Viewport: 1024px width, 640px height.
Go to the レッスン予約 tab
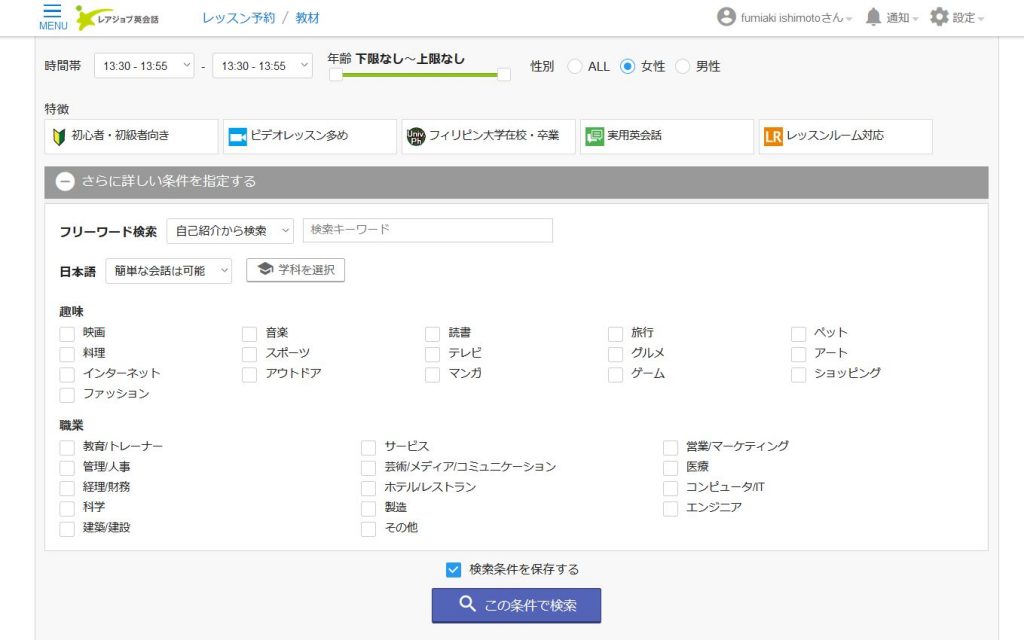point(238,18)
